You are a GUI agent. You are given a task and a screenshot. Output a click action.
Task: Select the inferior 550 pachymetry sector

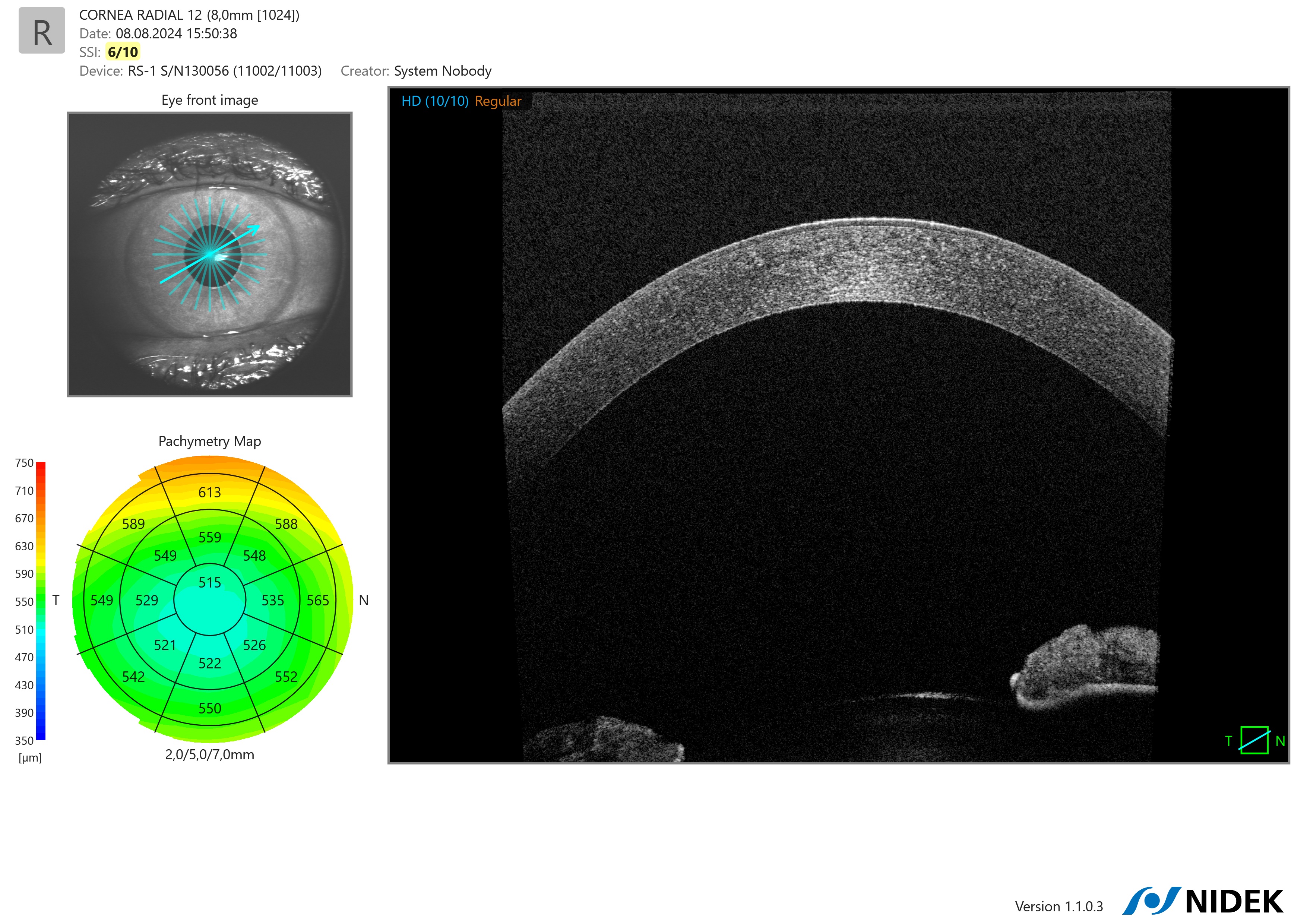click(x=209, y=708)
